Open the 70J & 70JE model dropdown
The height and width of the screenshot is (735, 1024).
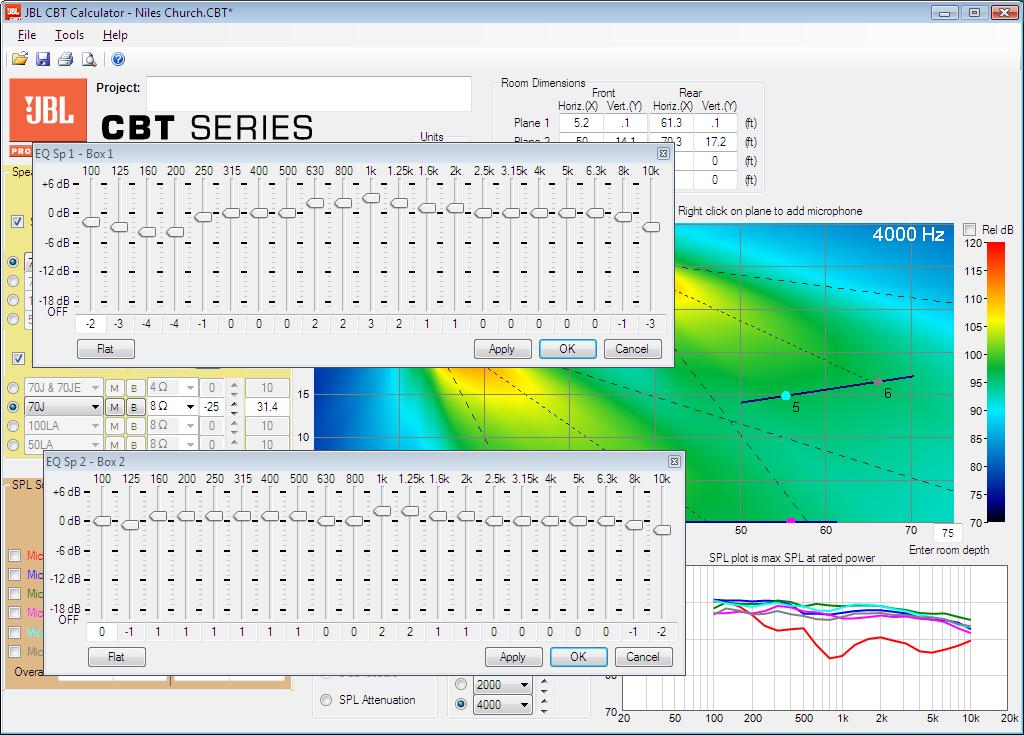pyautogui.click(x=95, y=388)
